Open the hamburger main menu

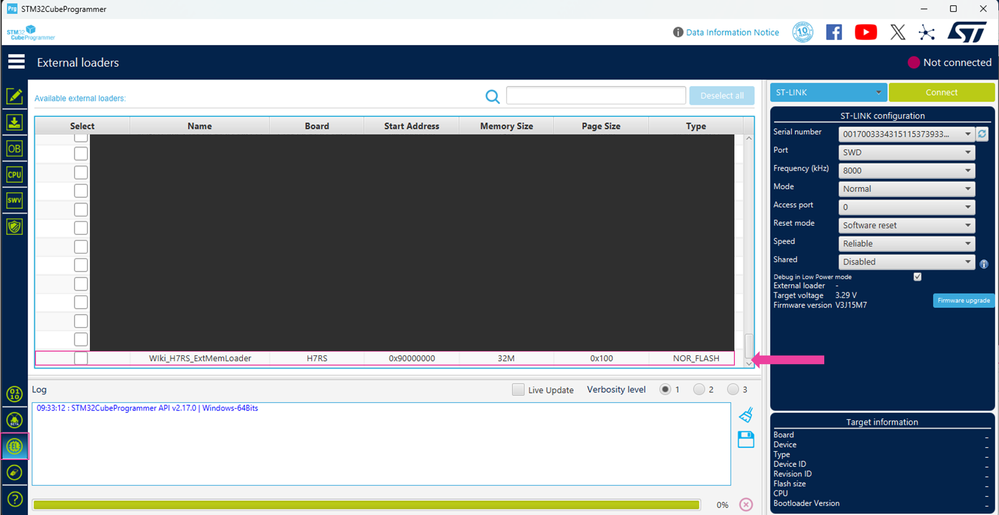[16, 62]
